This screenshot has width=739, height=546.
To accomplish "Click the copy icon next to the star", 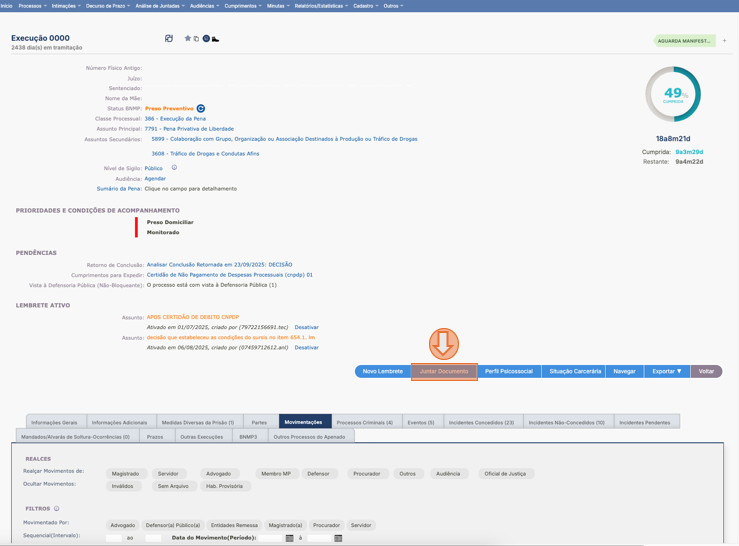I will [196, 39].
